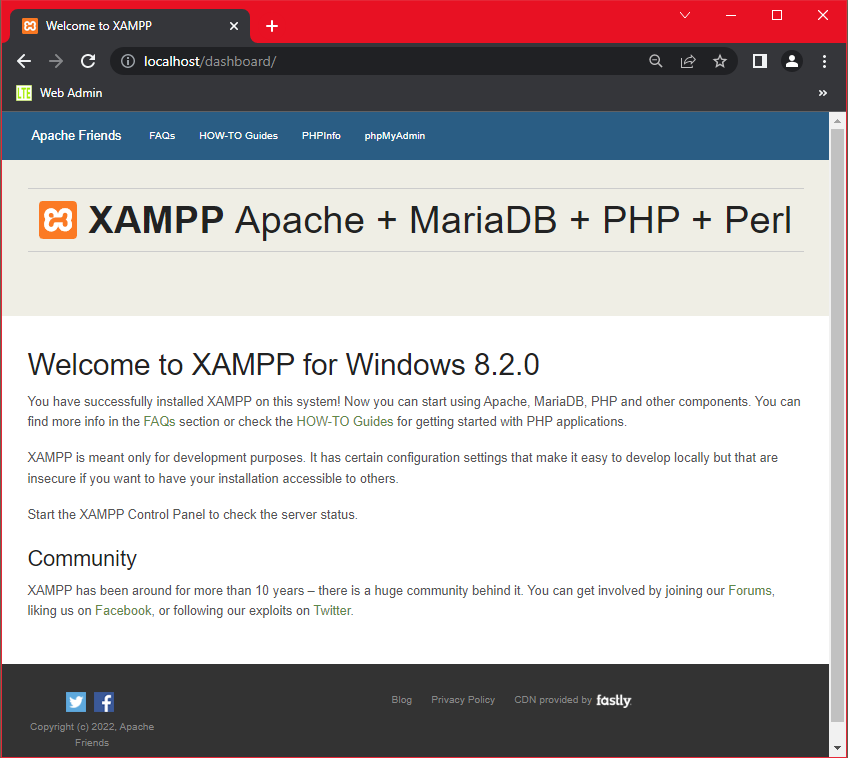Click the share icon in the address bar
This screenshot has width=848, height=758.
pyautogui.click(x=688, y=61)
